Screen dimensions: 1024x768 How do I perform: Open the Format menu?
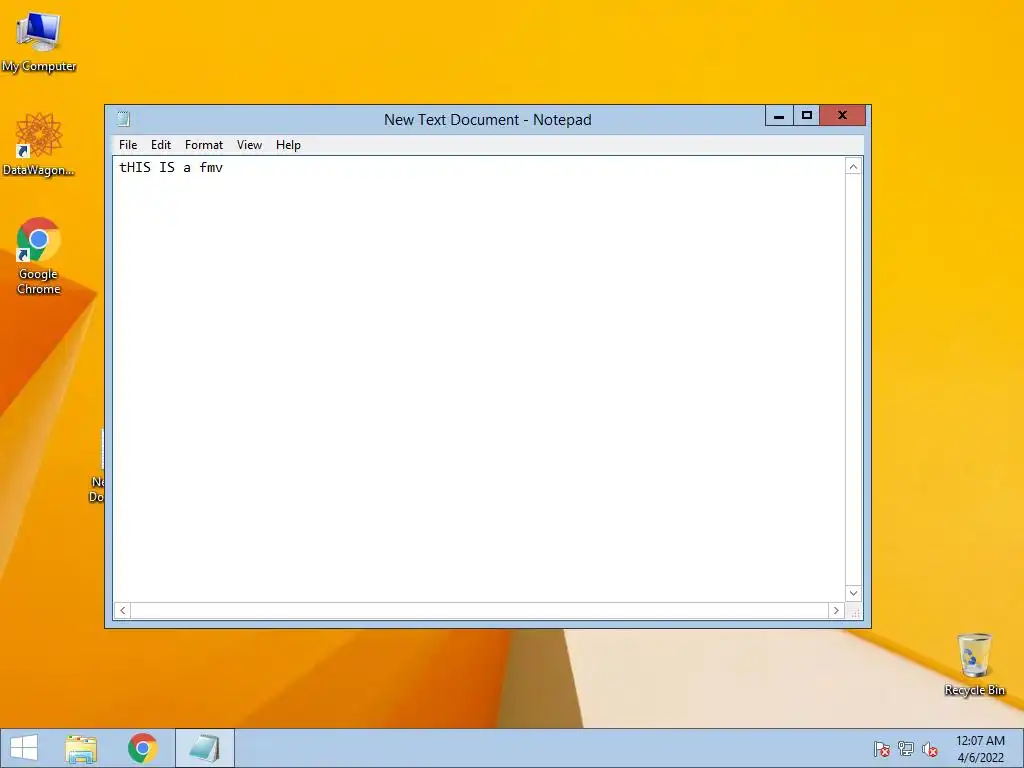coord(204,145)
